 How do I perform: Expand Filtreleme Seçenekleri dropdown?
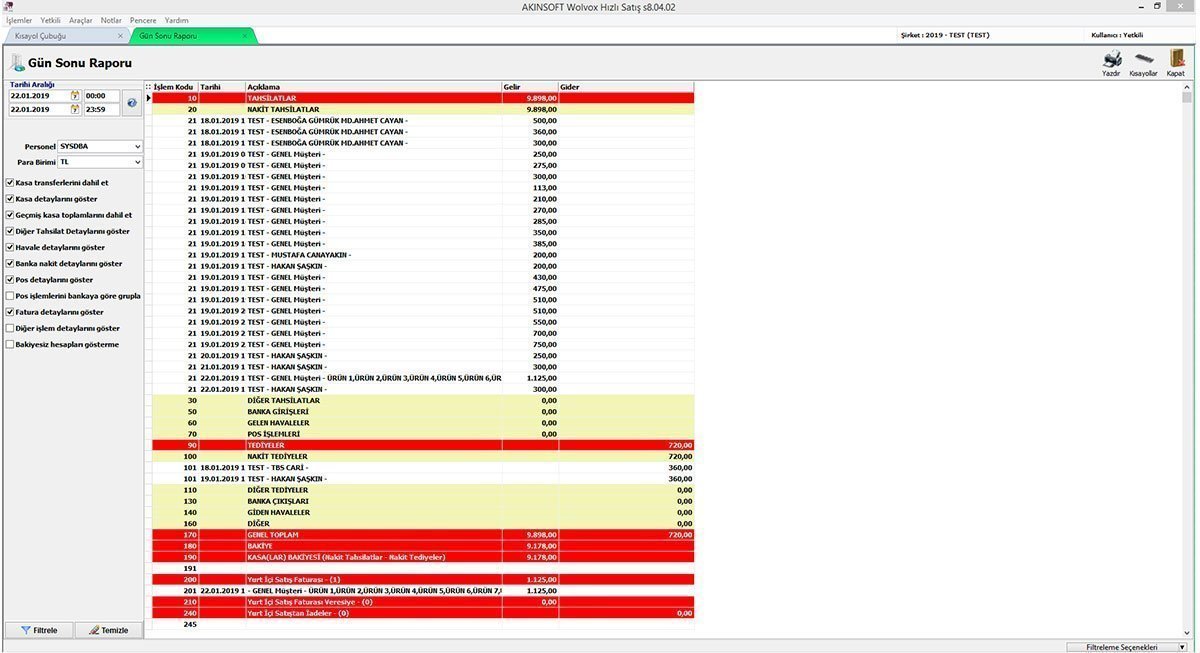tap(1182, 647)
